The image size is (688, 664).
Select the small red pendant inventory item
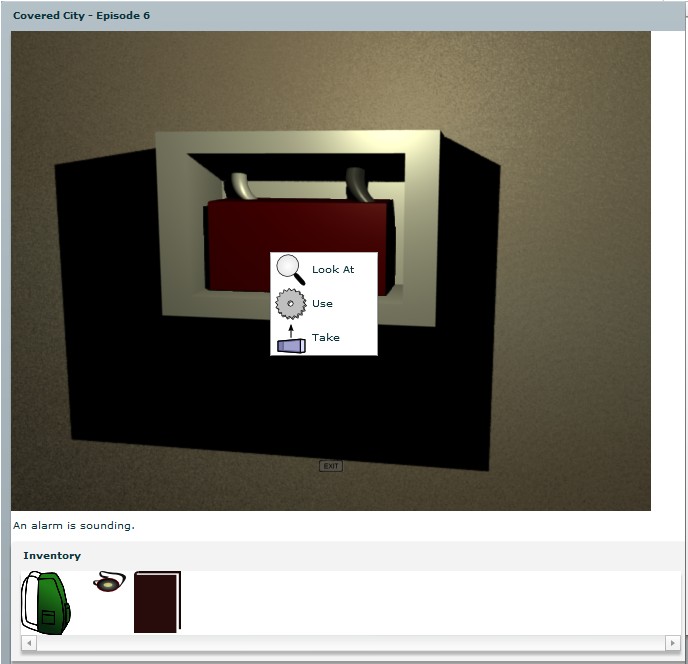(109, 581)
